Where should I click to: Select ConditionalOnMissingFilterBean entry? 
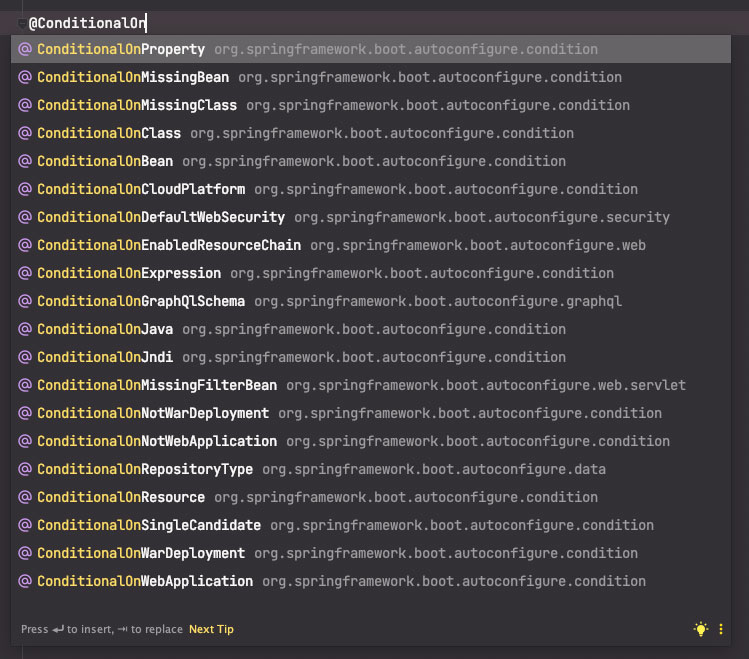(371, 385)
